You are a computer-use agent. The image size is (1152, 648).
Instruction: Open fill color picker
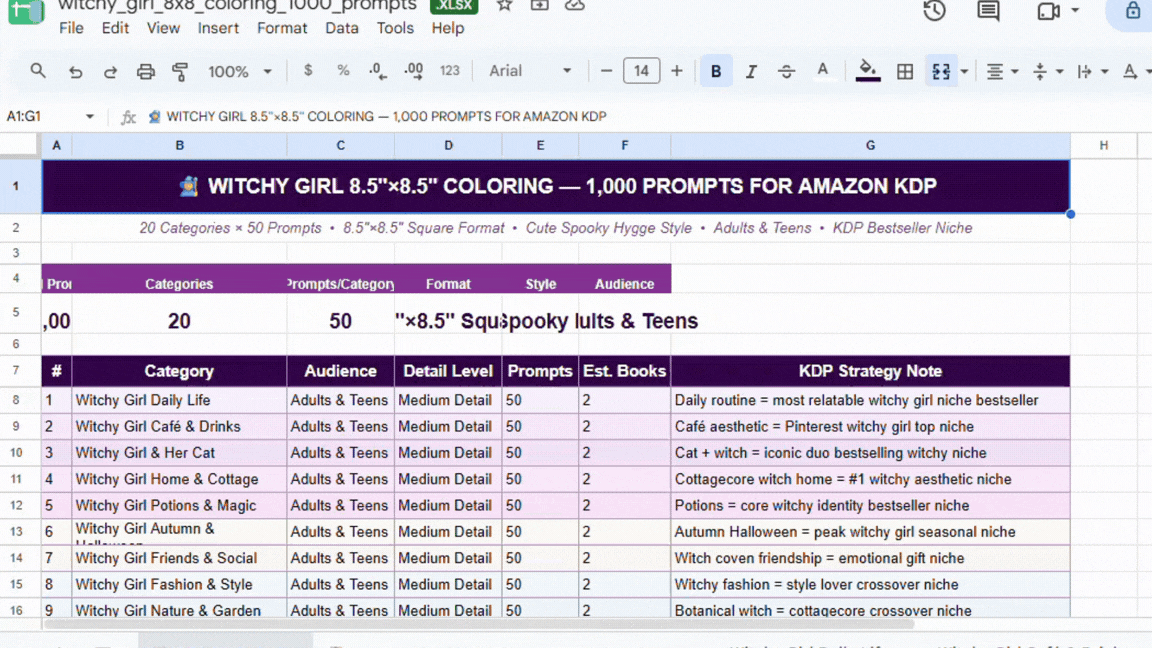click(x=868, y=71)
